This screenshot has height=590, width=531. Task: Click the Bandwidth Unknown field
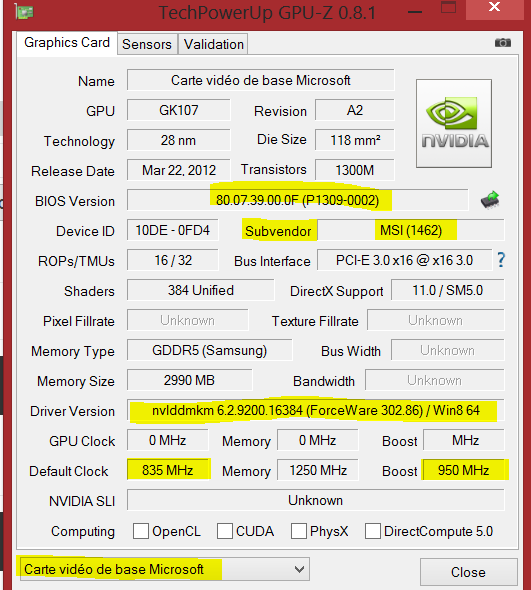coord(435,380)
